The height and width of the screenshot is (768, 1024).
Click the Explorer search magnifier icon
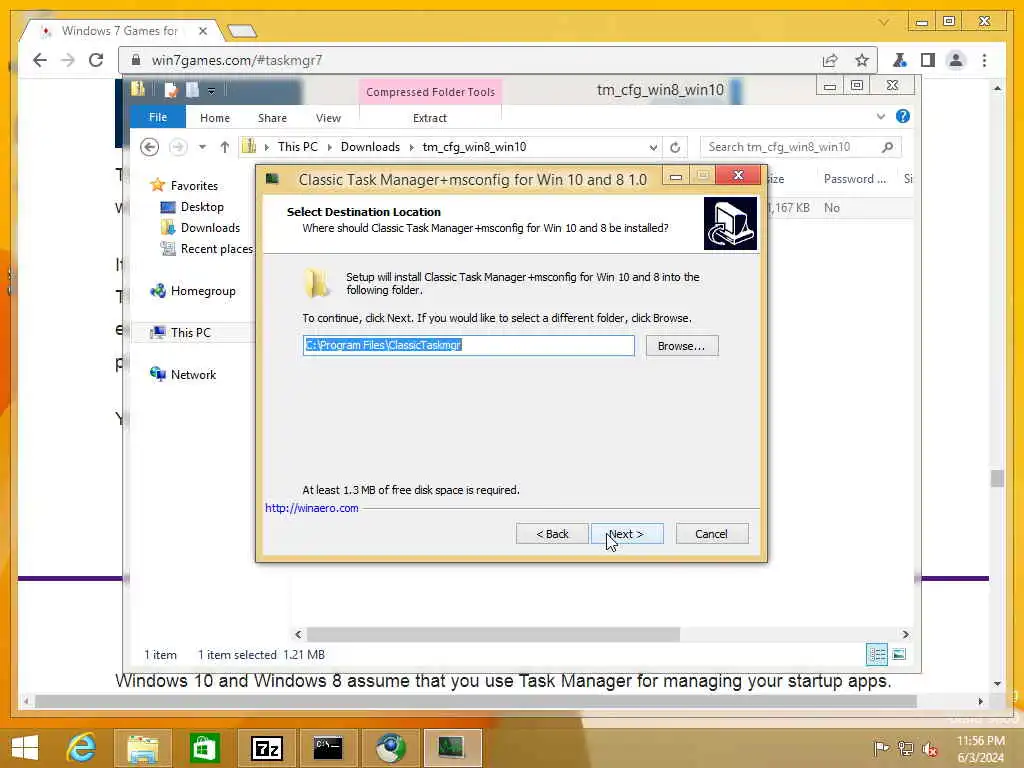[x=888, y=147]
